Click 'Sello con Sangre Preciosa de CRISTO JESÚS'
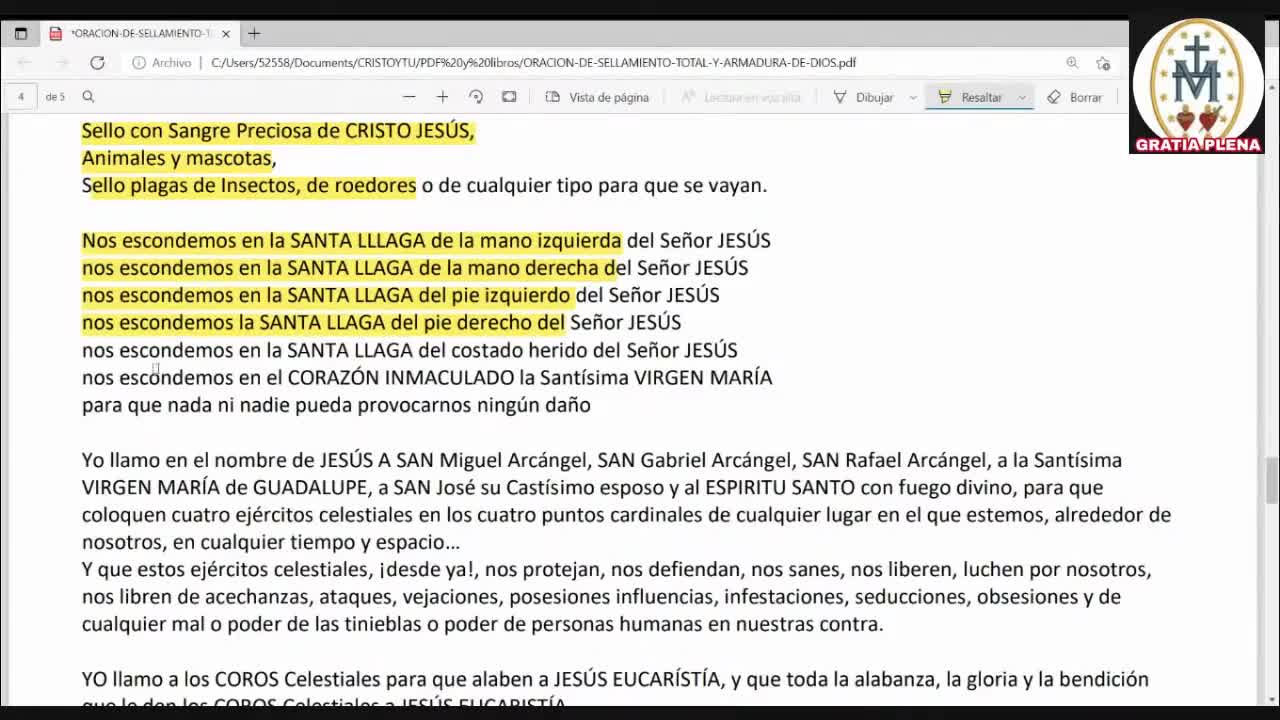 point(278,131)
